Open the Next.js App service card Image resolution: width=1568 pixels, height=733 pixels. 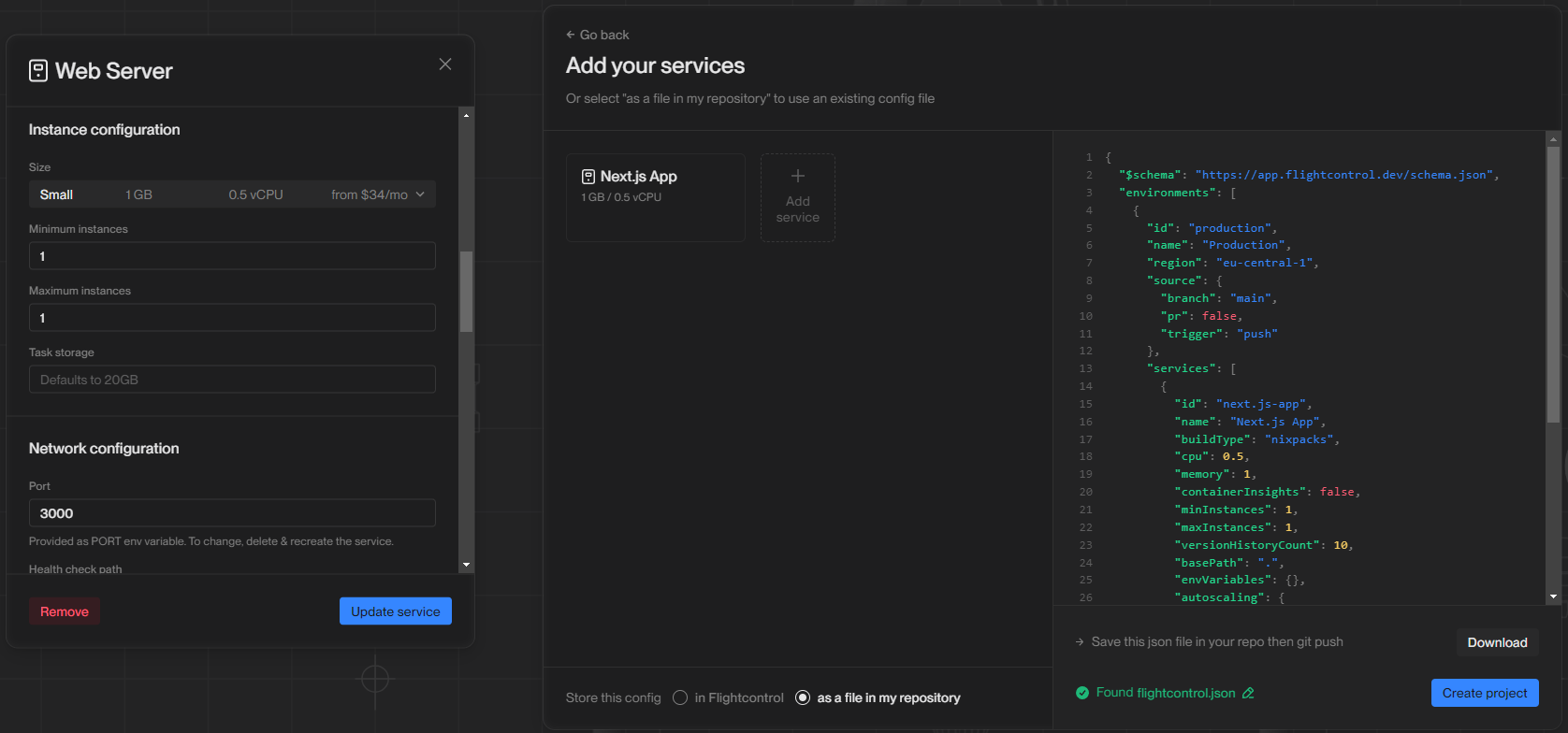point(656,197)
